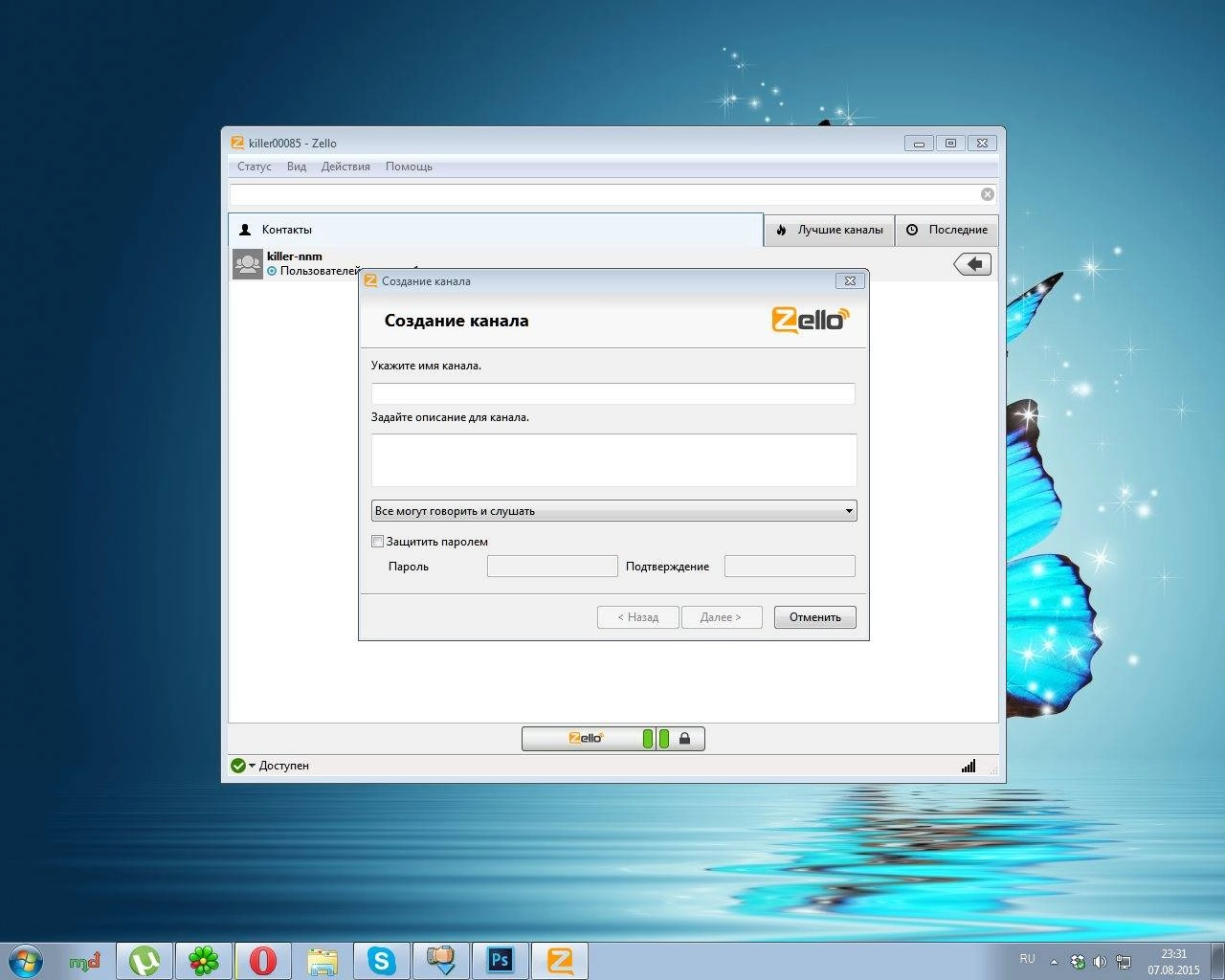Click the Подтверждение input field
Image resolution: width=1225 pixels, height=980 pixels.
(x=790, y=567)
